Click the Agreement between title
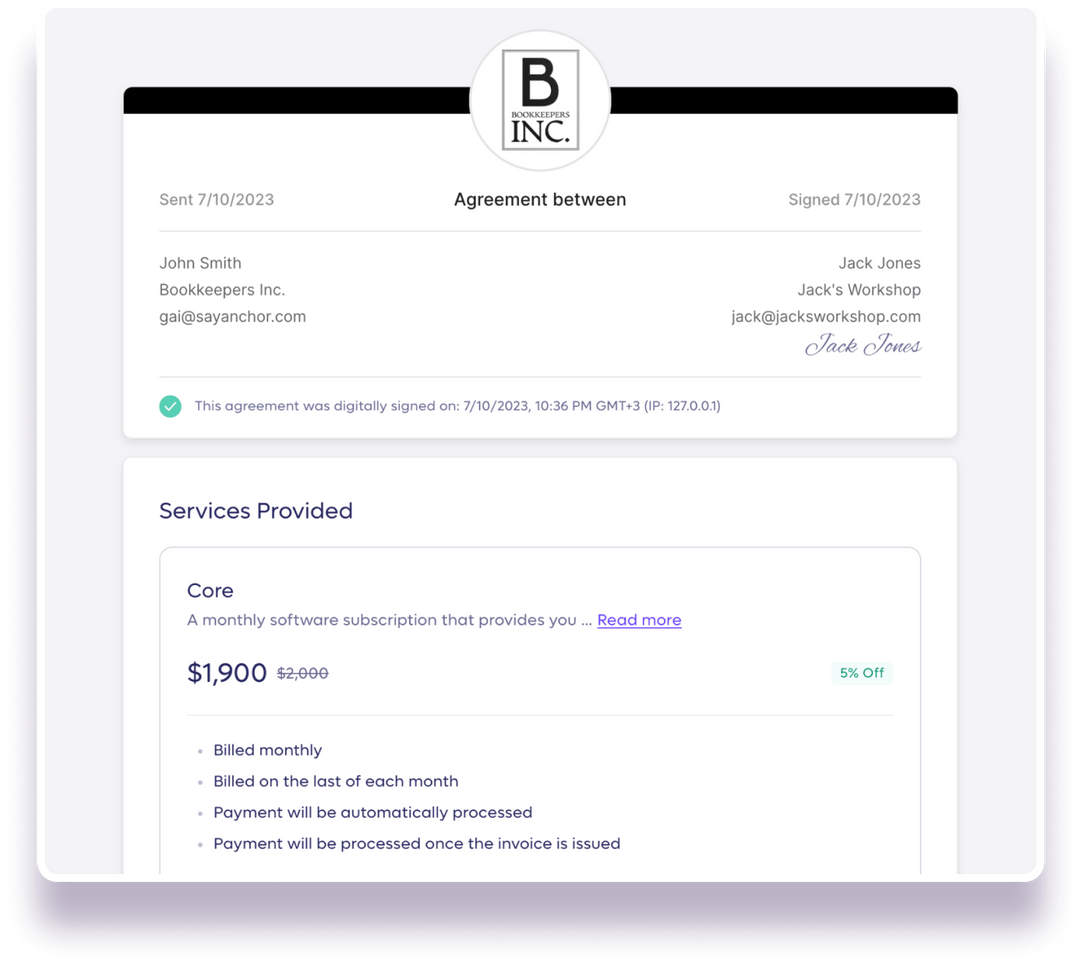This screenshot has height=965, width=1080. [540, 200]
